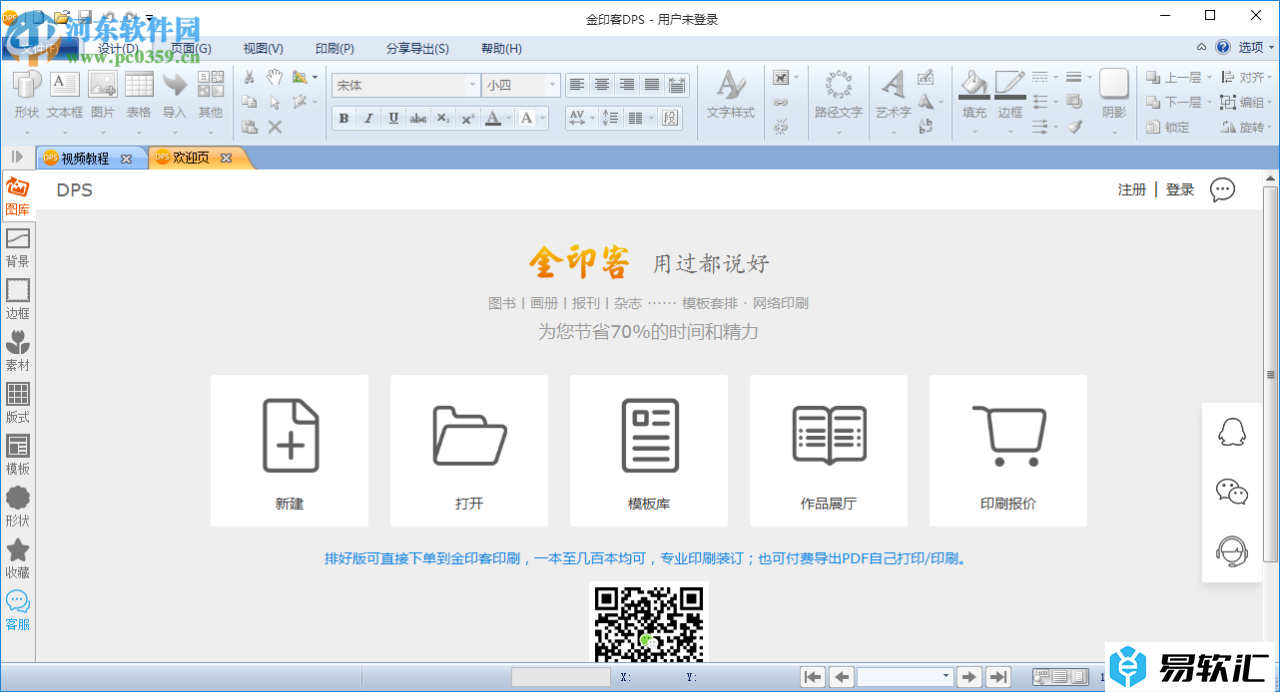Open the 模板 template panel in sidebar
Screen dimensions: 1280x692
[17, 455]
